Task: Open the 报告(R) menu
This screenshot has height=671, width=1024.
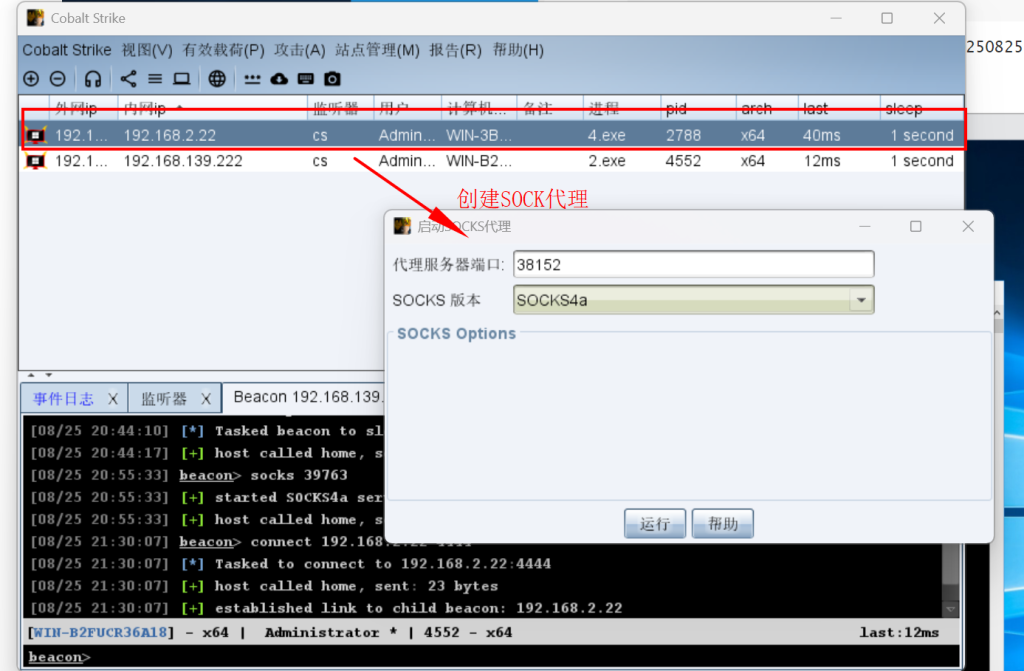Action: click(x=455, y=50)
